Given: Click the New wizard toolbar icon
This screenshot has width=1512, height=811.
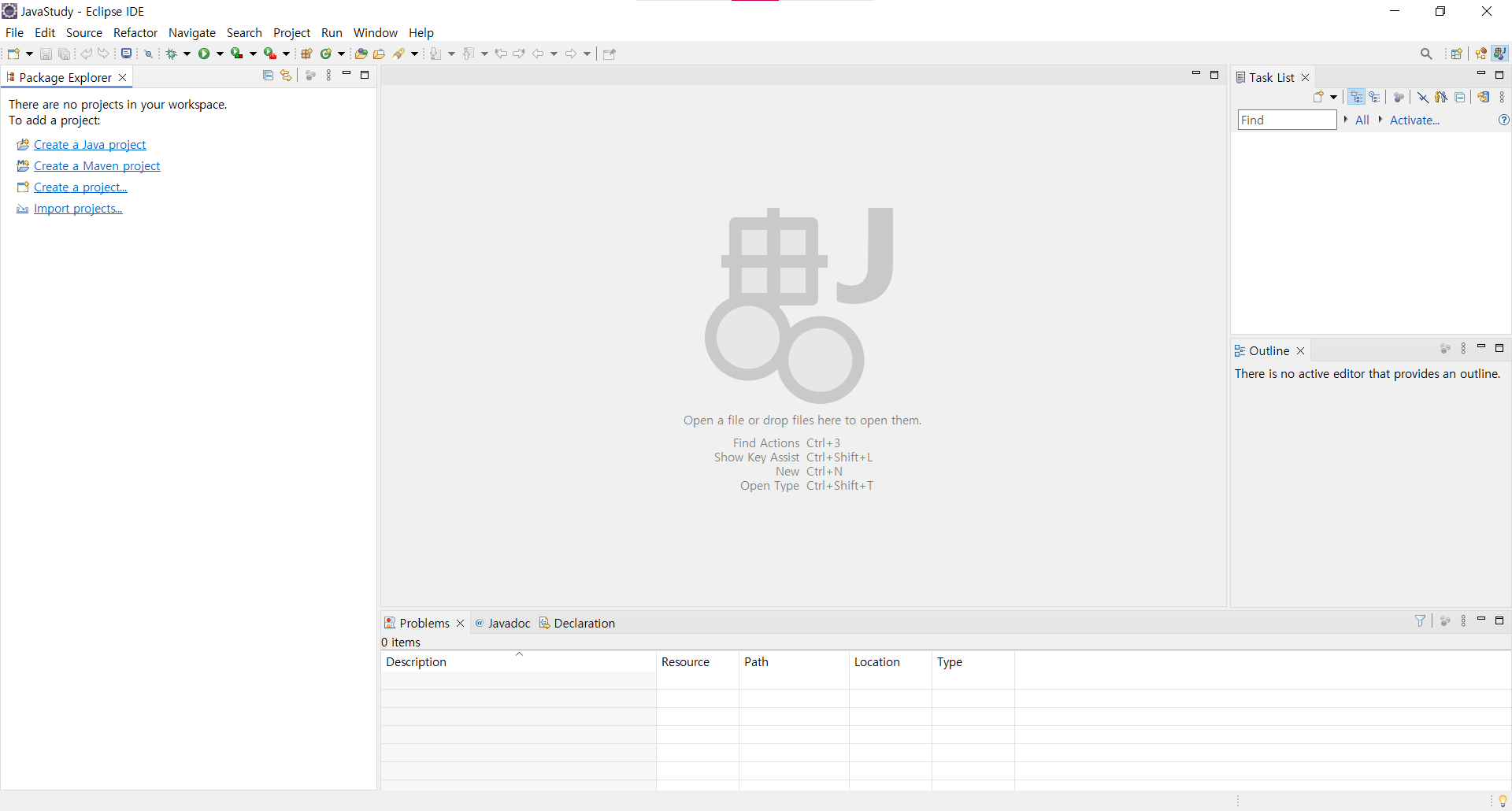Looking at the screenshot, I should (13, 54).
